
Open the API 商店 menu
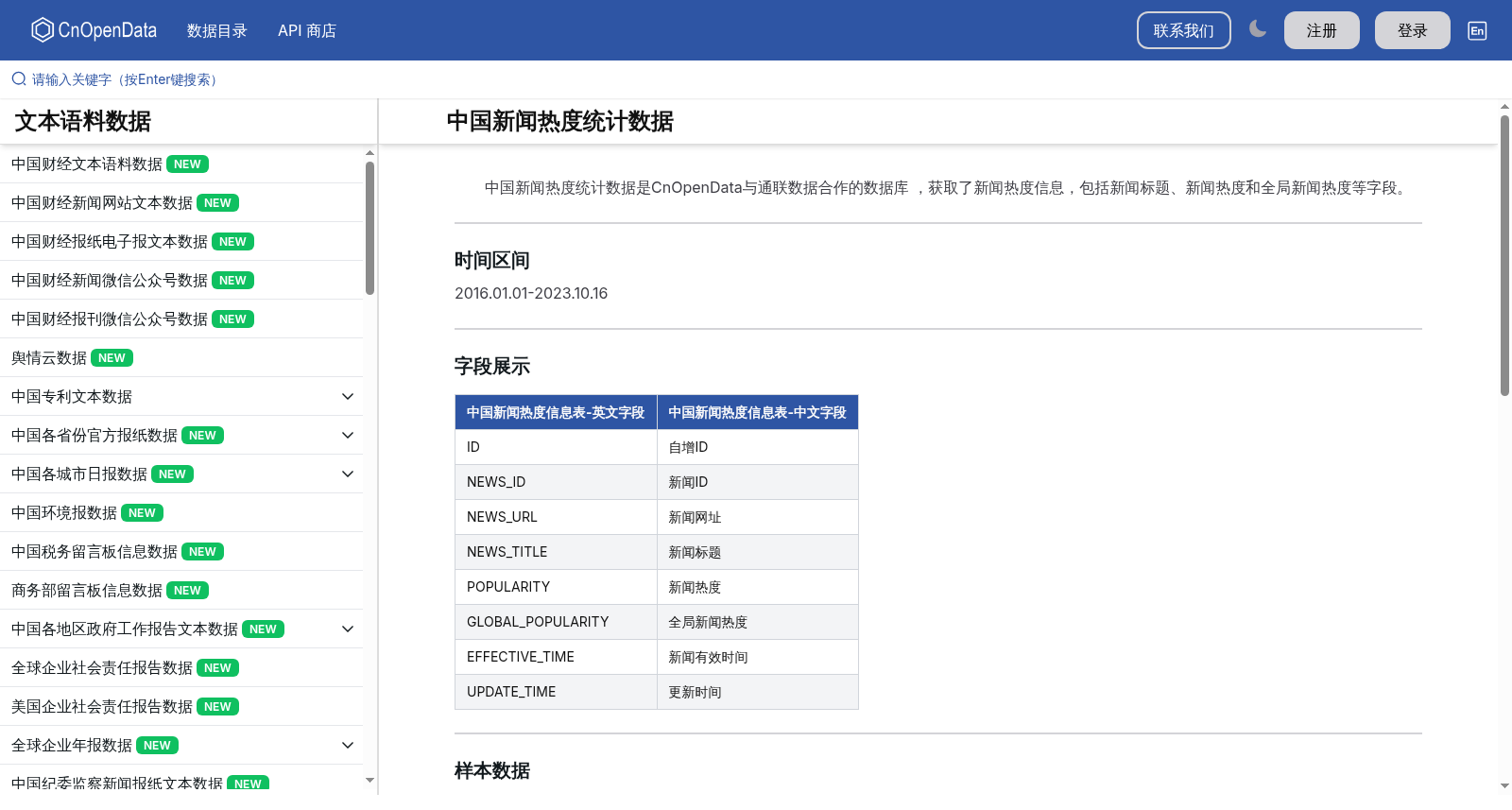click(x=307, y=31)
